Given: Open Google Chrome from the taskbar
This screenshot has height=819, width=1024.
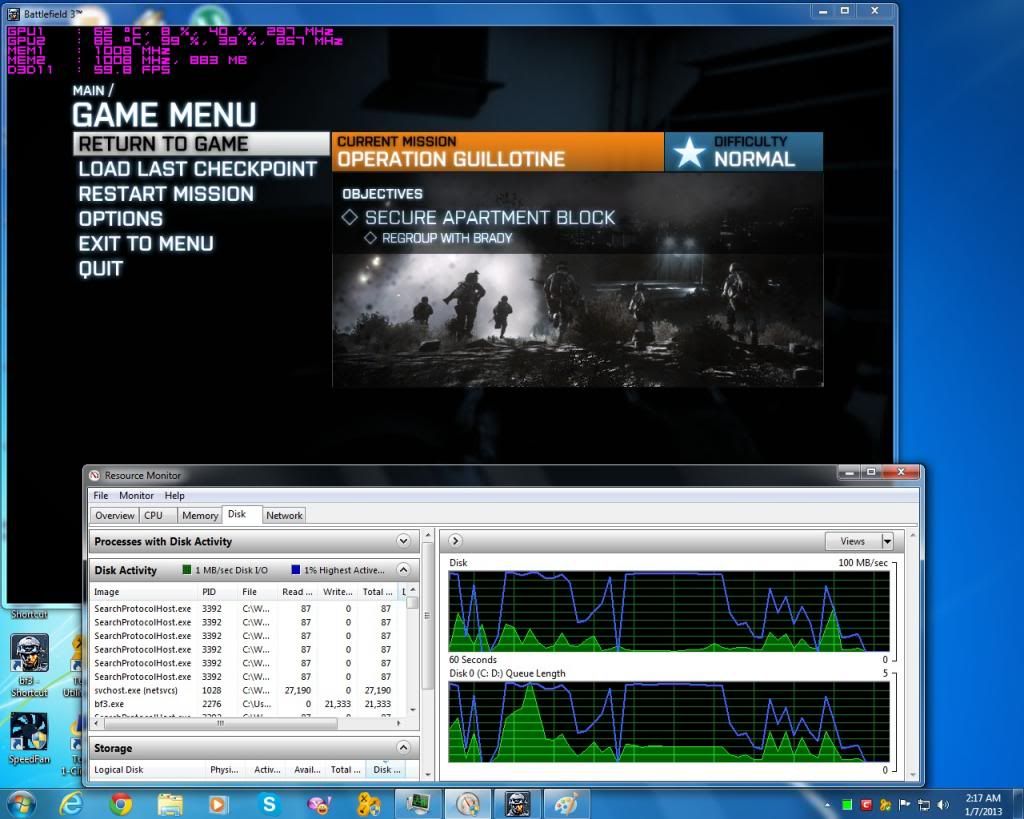Looking at the screenshot, I should coord(121,803).
